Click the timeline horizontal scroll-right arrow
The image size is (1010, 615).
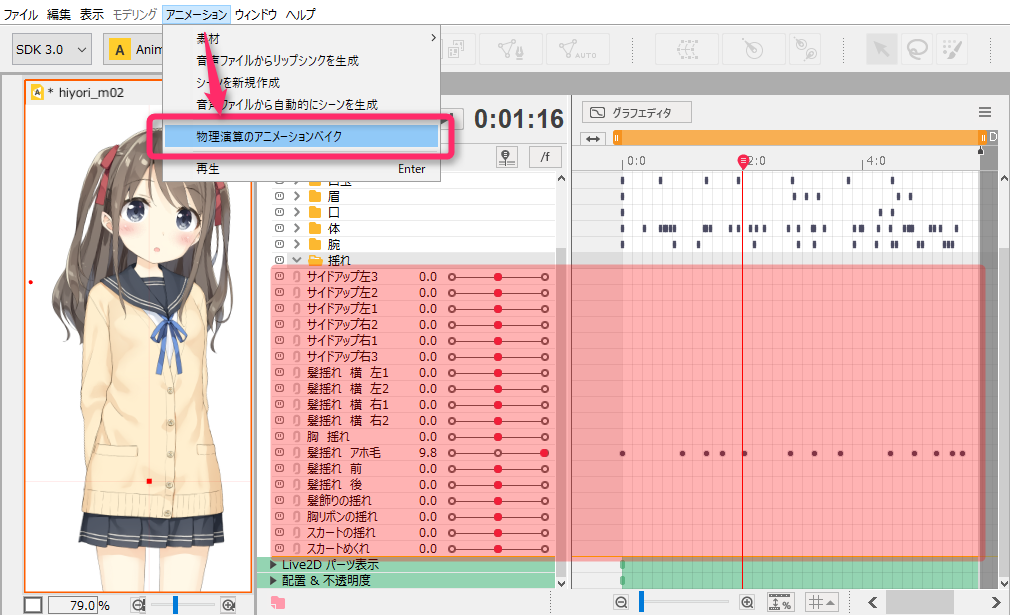pos(996,603)
